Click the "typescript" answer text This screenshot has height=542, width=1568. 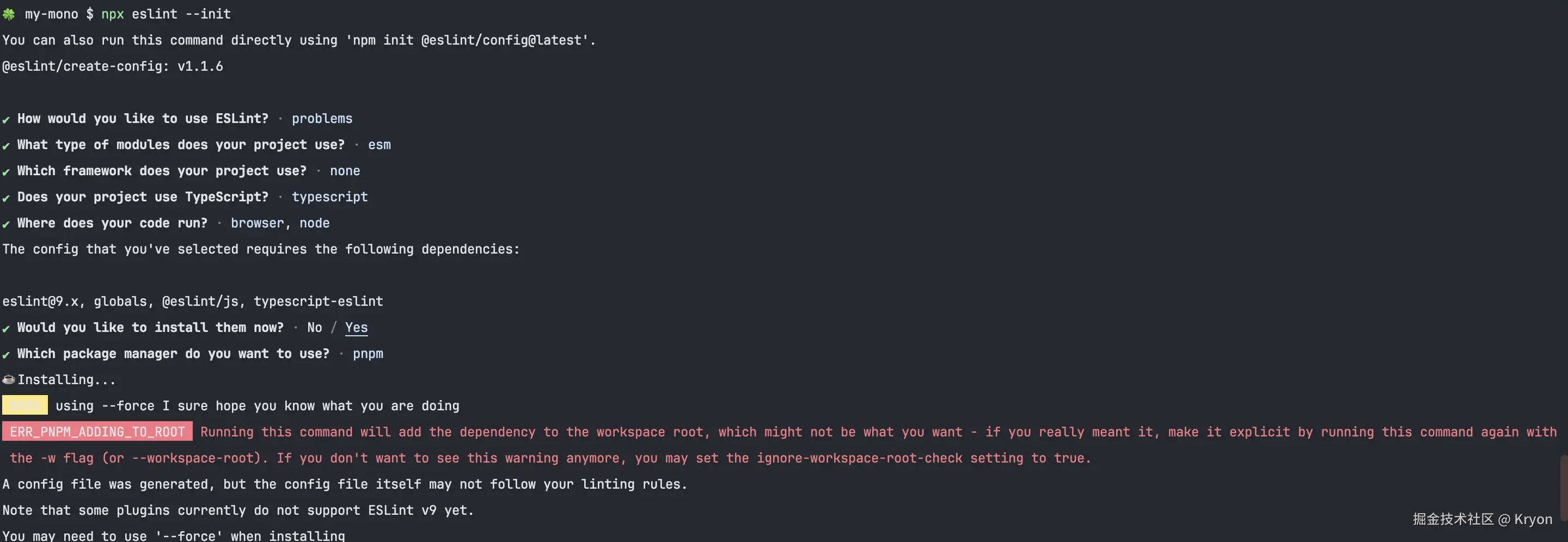pos(329,196)
